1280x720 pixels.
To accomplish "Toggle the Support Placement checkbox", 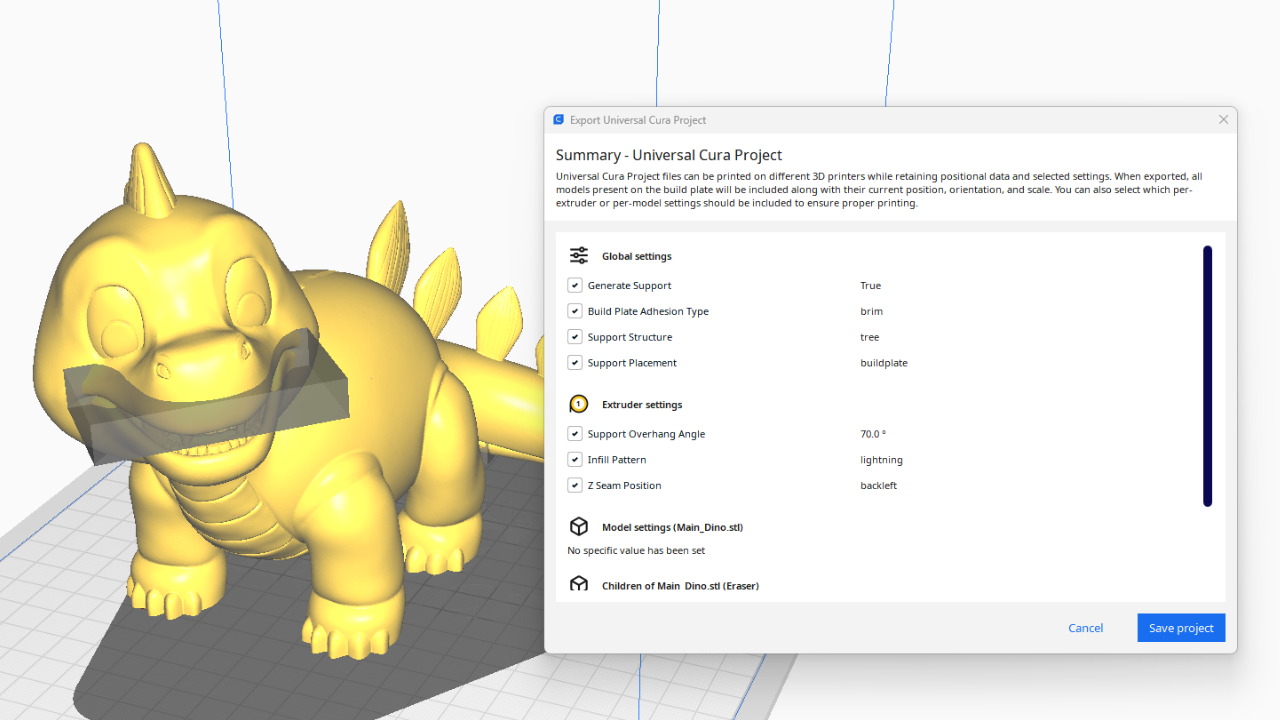I will click(x=575, y=363).
